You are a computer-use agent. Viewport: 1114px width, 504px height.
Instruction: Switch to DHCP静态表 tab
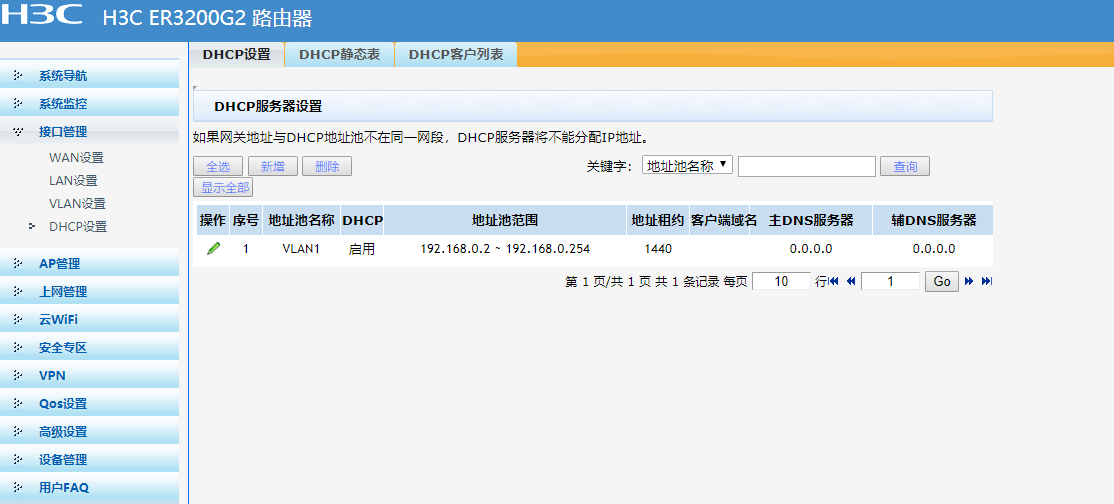click(340, 55)
